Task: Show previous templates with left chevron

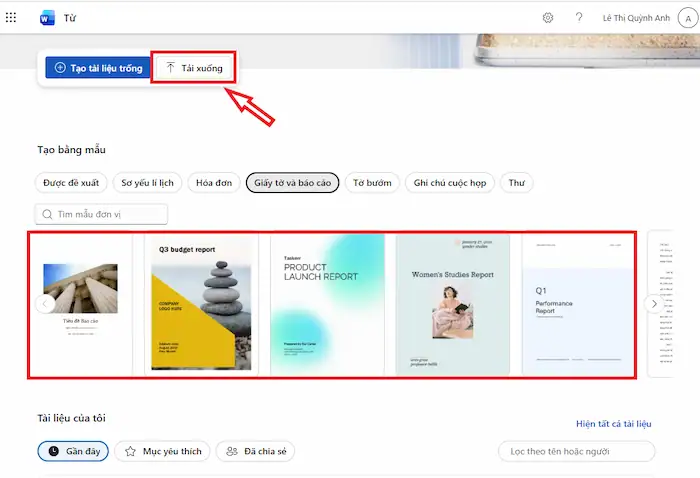Action: (45, 304)
